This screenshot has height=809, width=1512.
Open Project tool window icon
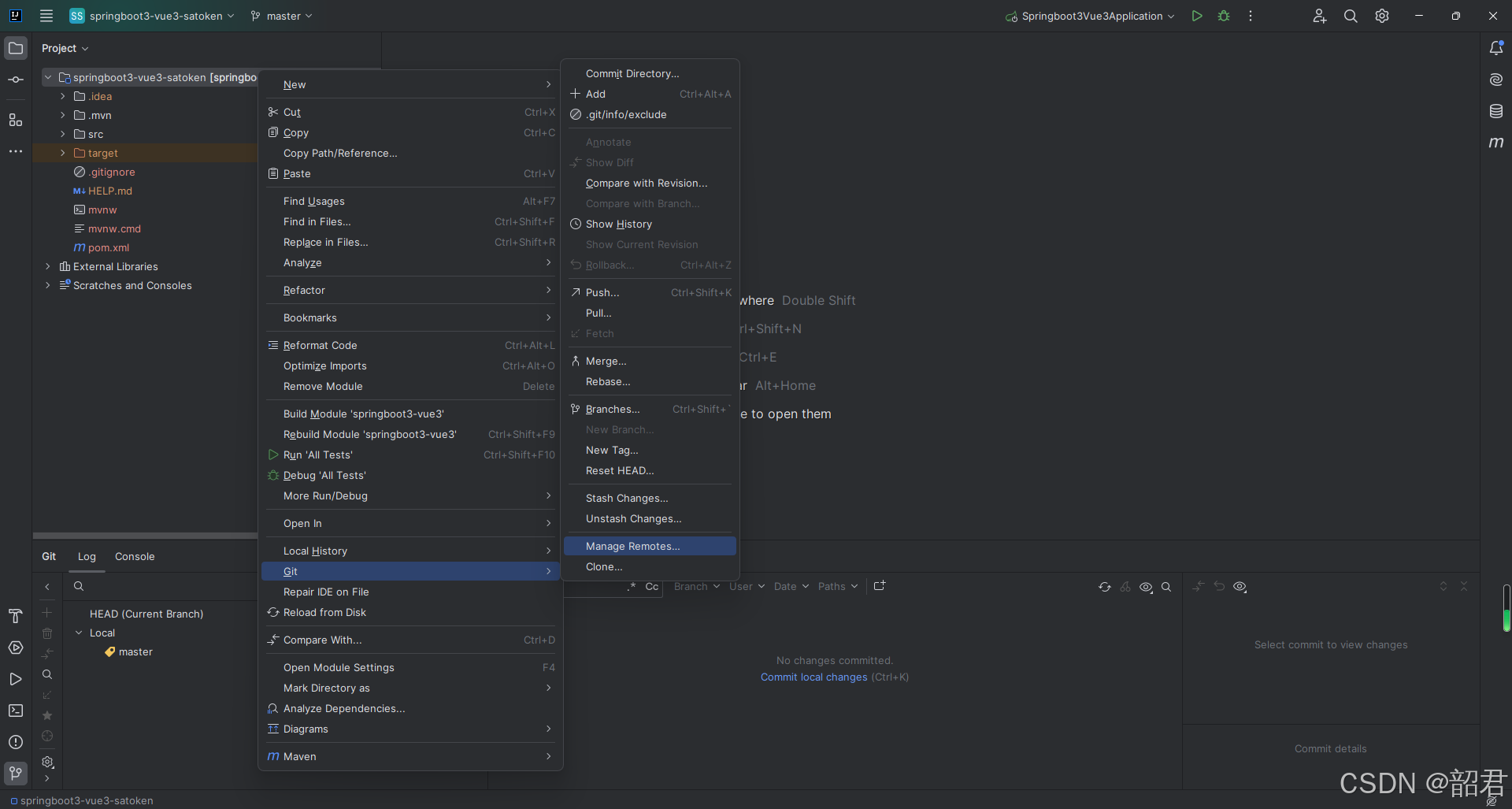16,48
